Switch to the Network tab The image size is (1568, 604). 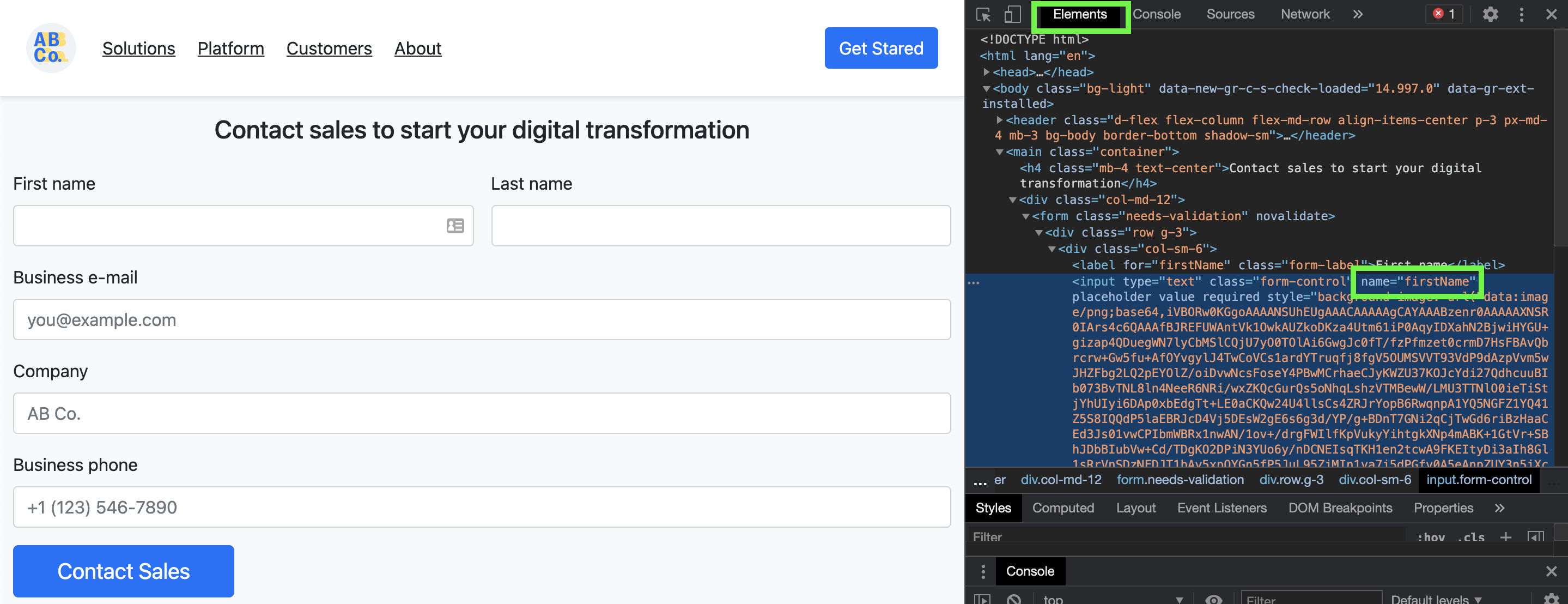coord(1305,14)
